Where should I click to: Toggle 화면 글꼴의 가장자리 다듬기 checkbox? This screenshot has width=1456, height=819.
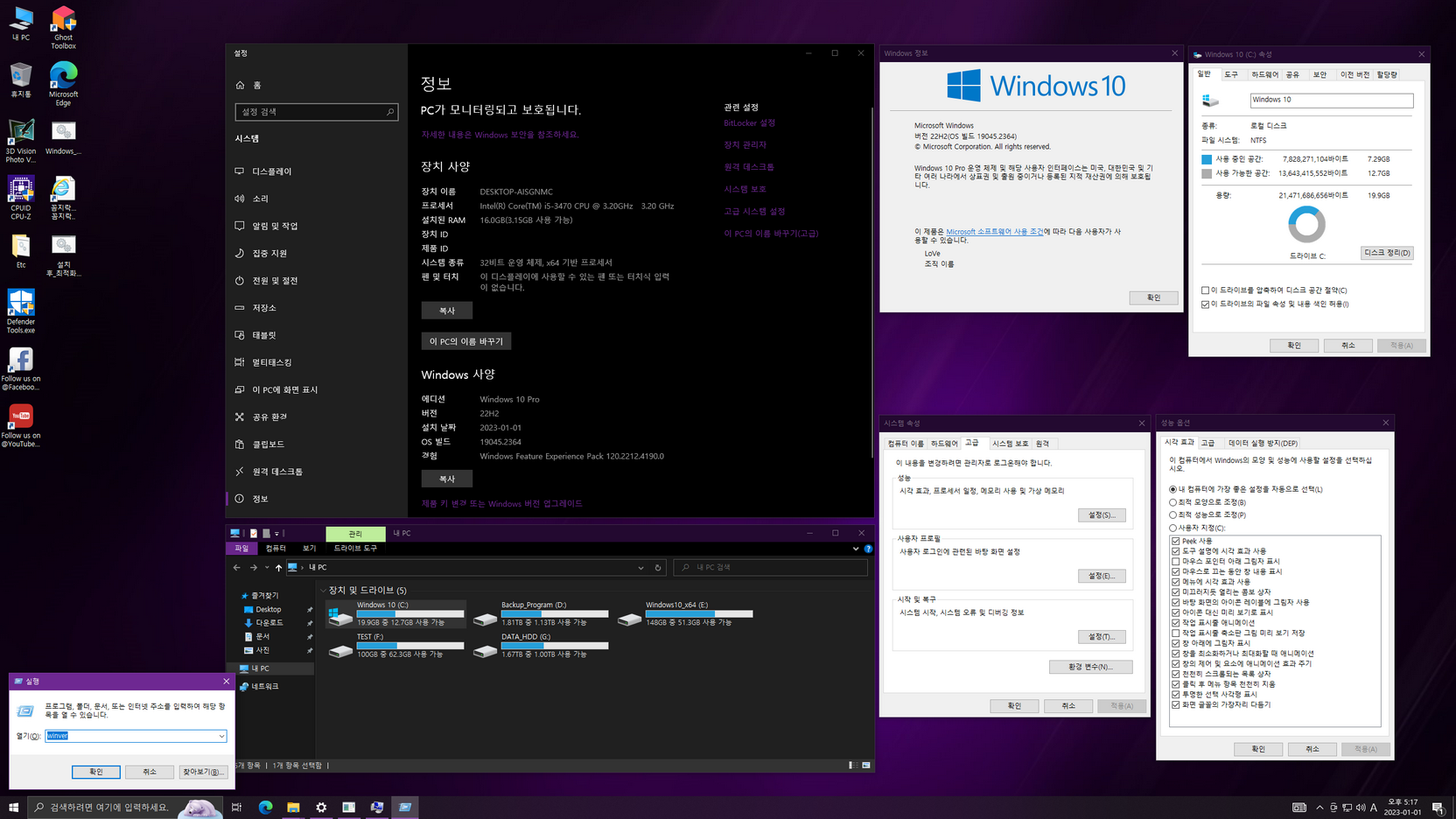click(x=1176, y=704)
